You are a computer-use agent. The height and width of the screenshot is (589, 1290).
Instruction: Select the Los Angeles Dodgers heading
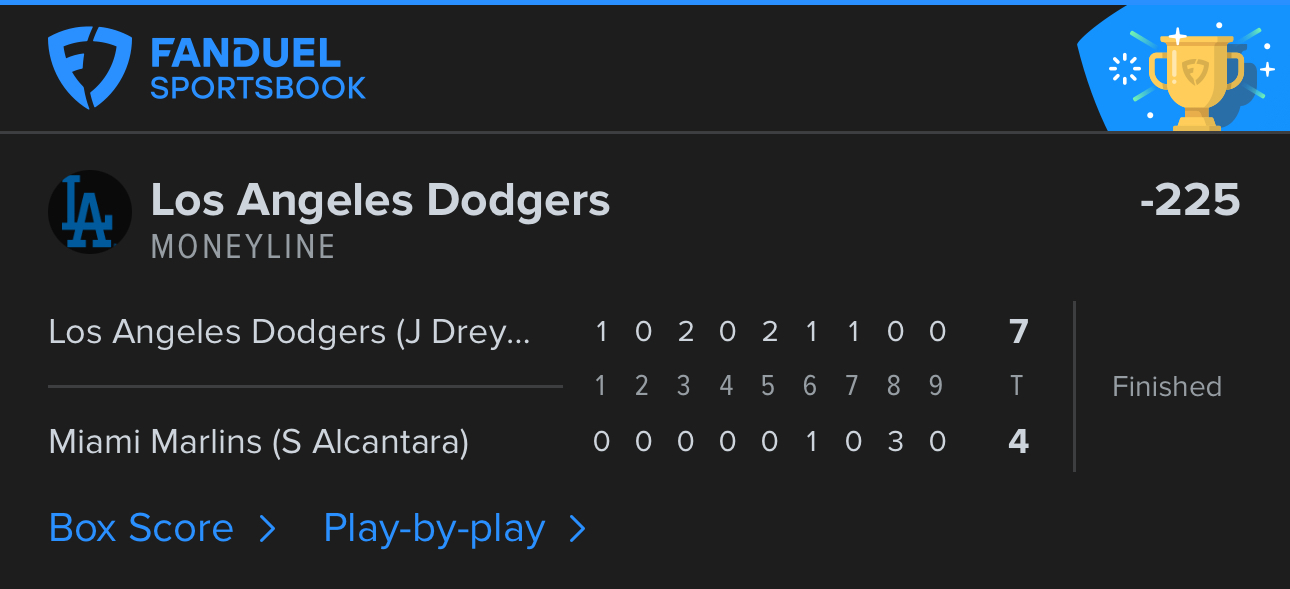(x=380, y=200)
